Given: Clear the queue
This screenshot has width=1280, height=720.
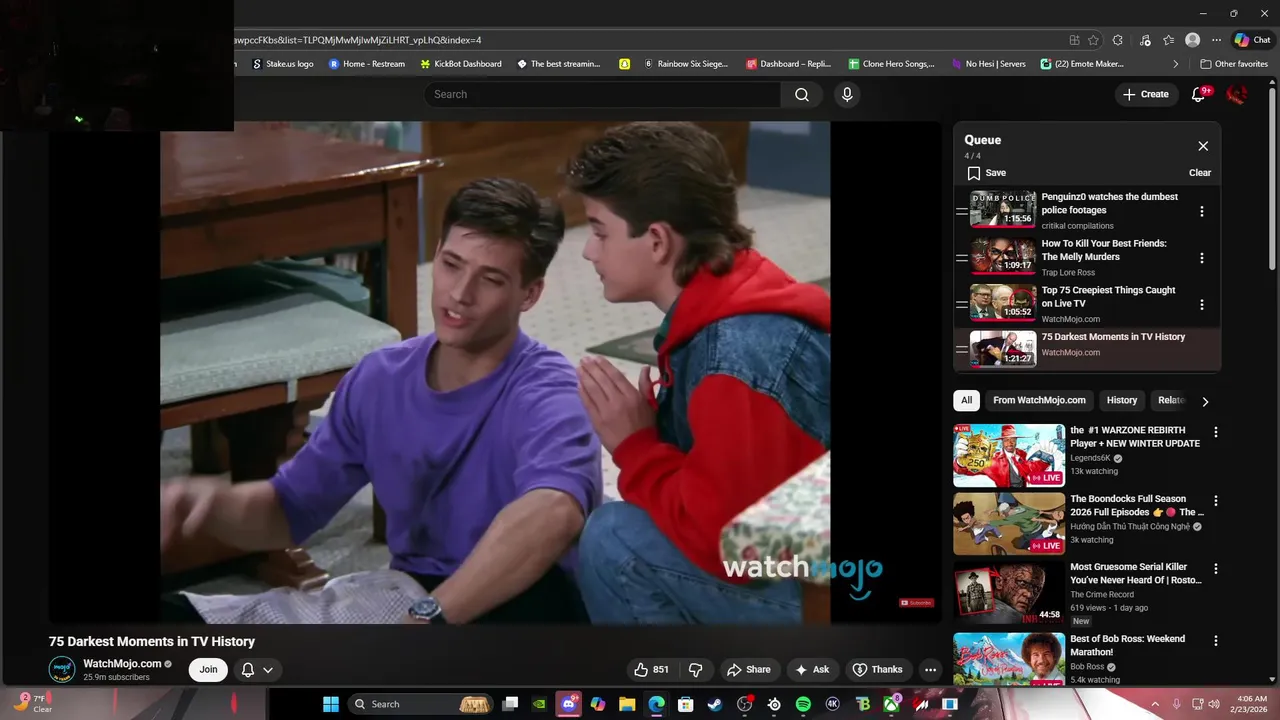Looking at the screenshot, I should [1200, 173].
